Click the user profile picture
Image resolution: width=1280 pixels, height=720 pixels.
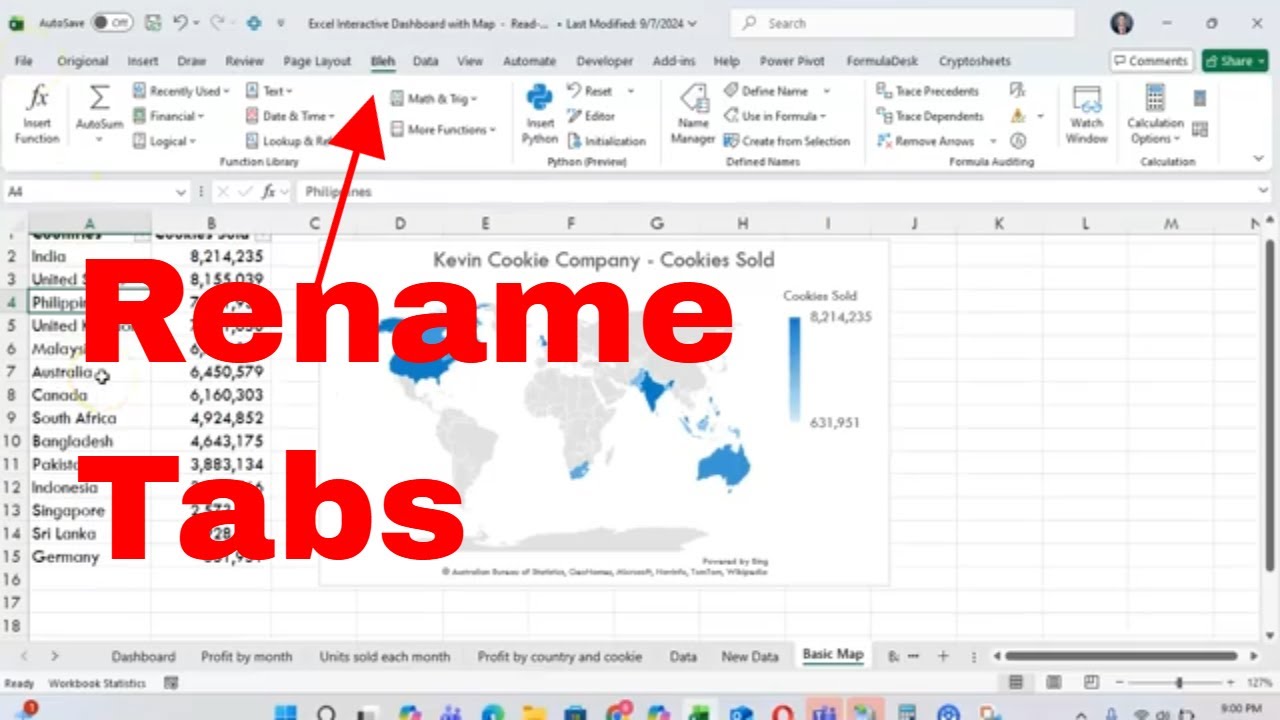point(1122,23)
